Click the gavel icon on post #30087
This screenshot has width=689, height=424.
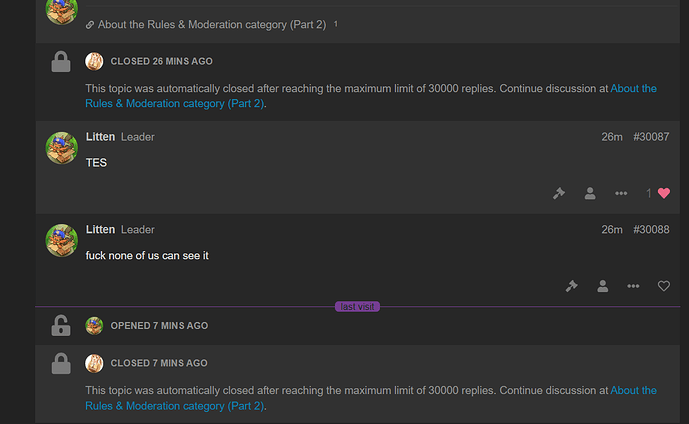559,193
